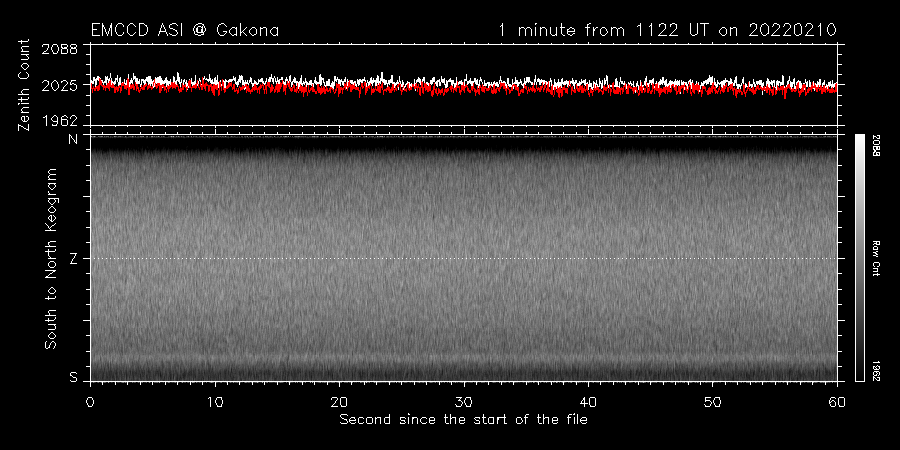Screen dimensions: 900x450
Task: Click the 10 second tick label
Action: (215, 401)
